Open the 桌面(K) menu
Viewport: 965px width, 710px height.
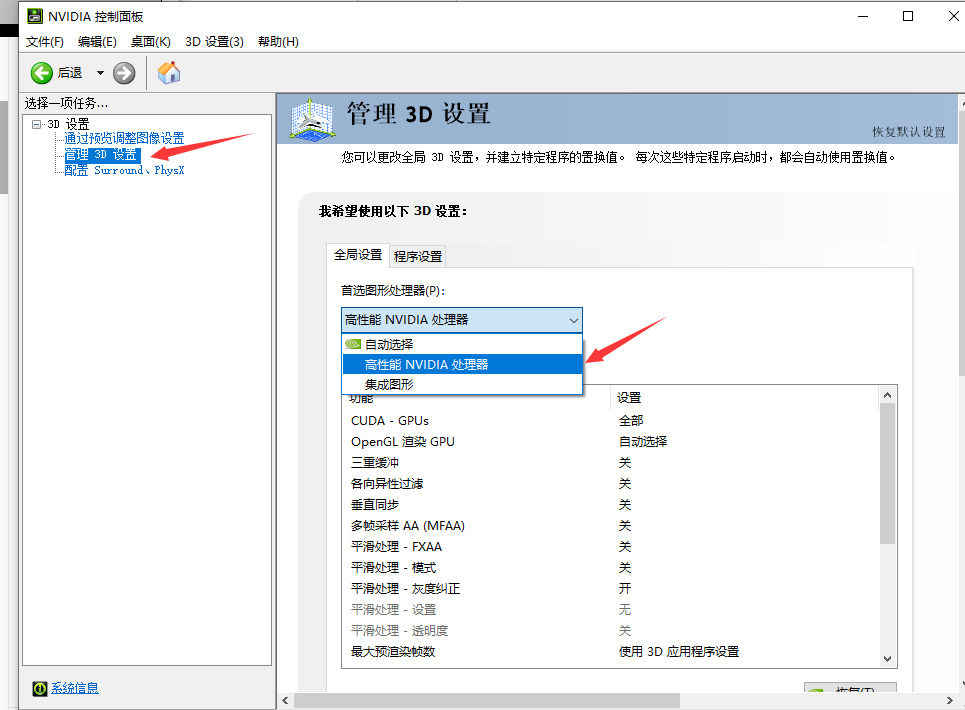151,41
